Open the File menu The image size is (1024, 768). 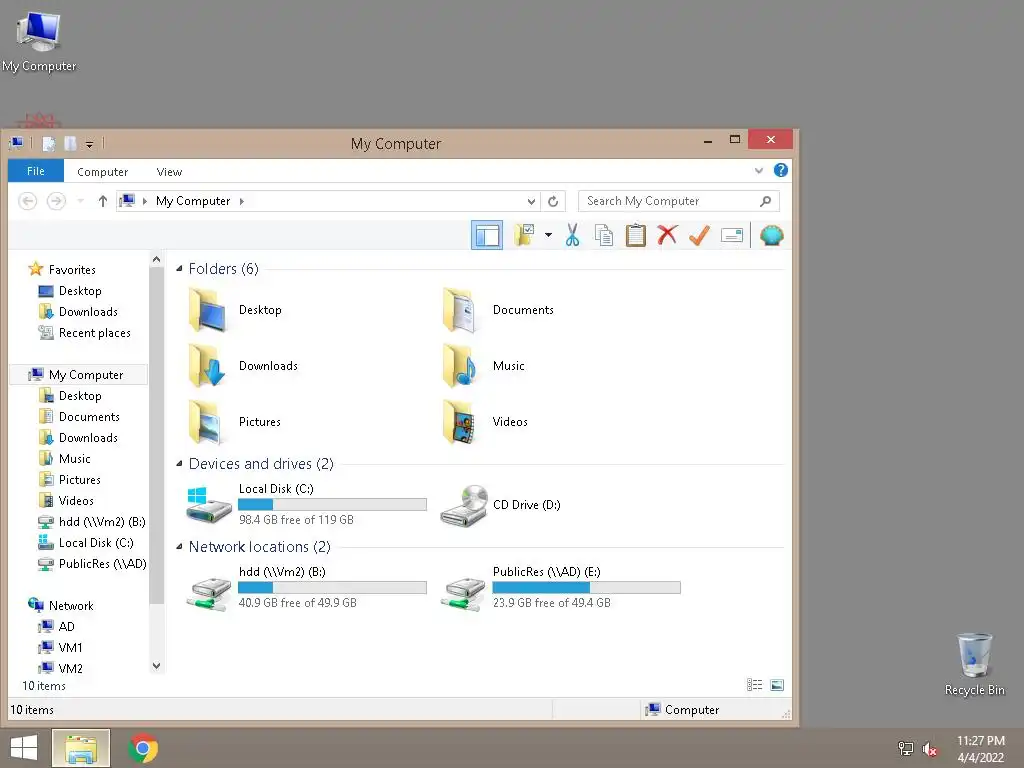36,171
